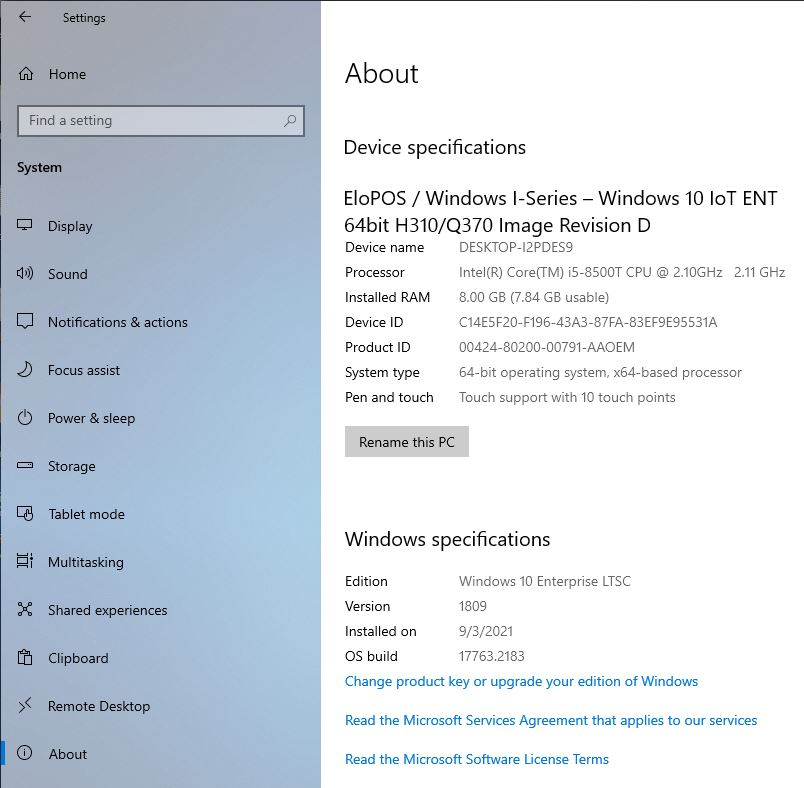Read the Microsoft Services Agreement link
The image size is (804, 788).
551,720
